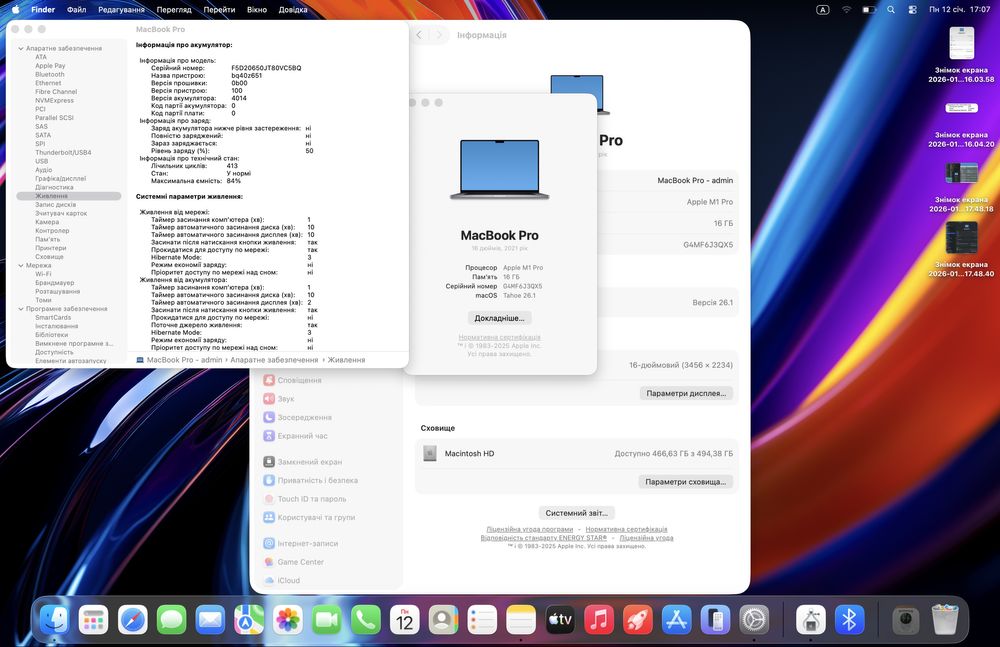The width and height of the screenshot is (1000, 647).
Task: Open iPhone Mirroring from the Dock
Action: coord(716,619)
